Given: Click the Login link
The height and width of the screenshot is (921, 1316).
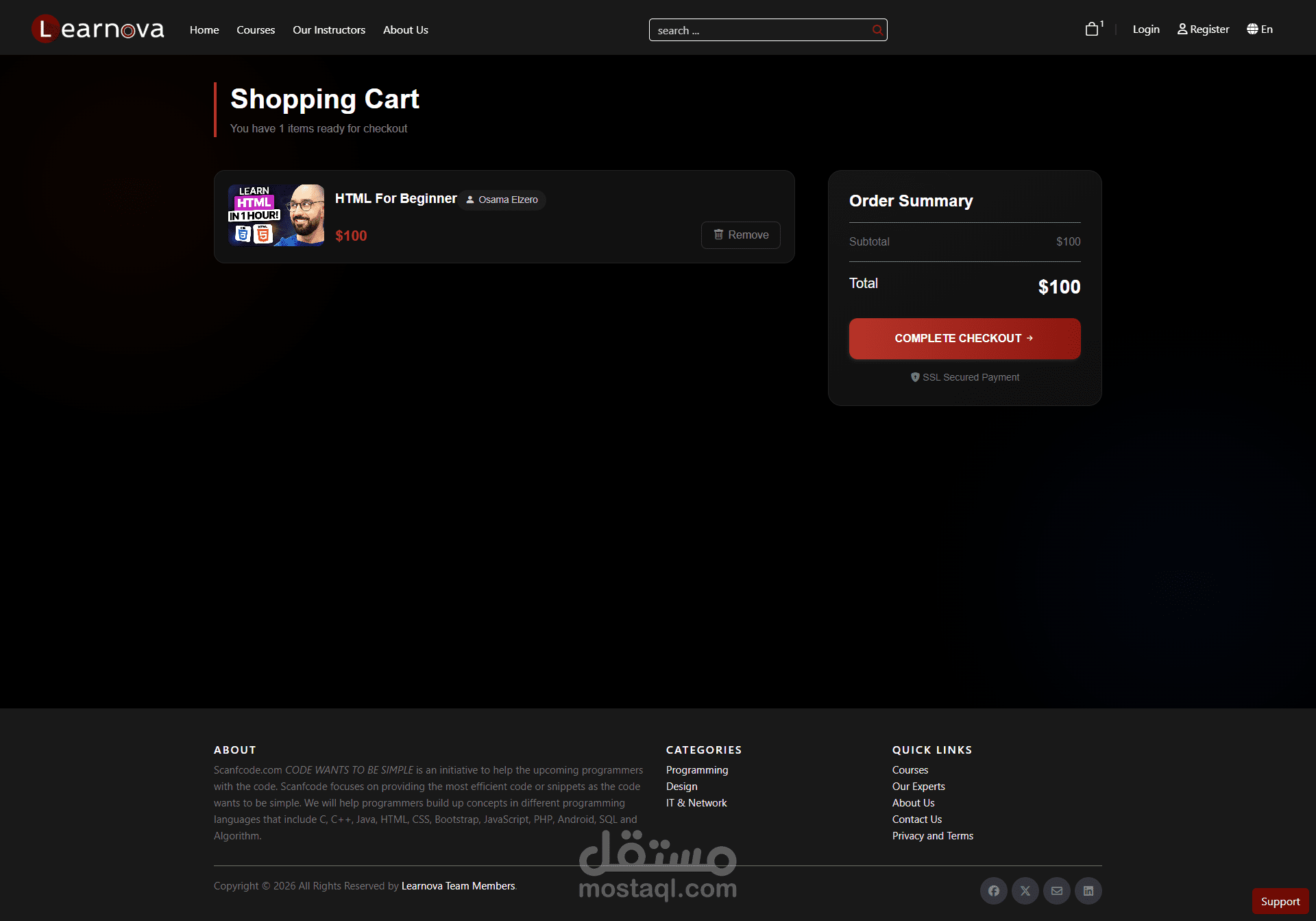Looking at the screenshot, I should (1146, 29).
